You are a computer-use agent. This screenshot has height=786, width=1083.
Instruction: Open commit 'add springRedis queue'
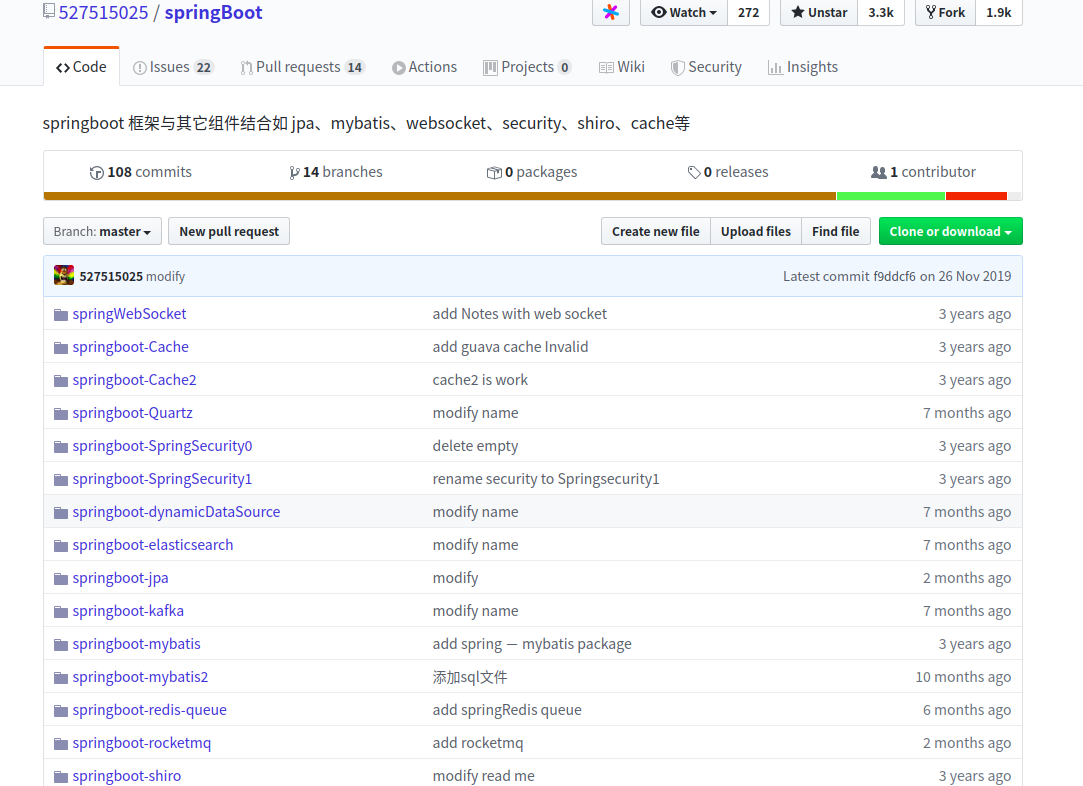click(x=507, y=709)
